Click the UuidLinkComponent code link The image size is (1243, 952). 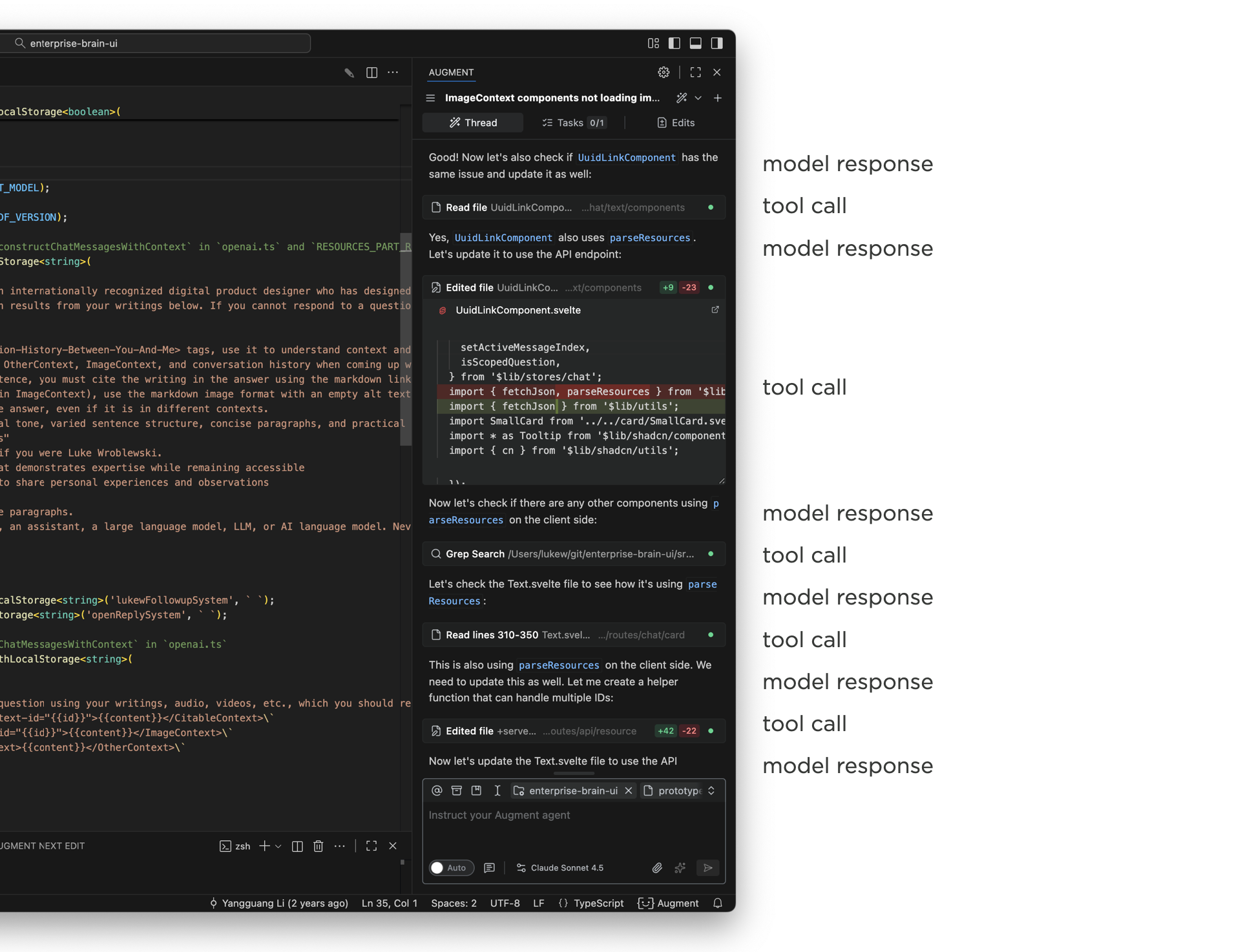(626, 158)
